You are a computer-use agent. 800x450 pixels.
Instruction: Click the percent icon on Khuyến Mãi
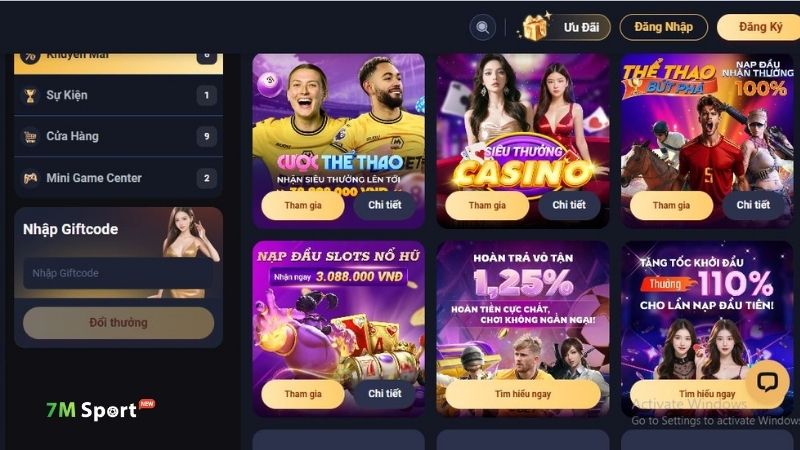click(30, 57)
